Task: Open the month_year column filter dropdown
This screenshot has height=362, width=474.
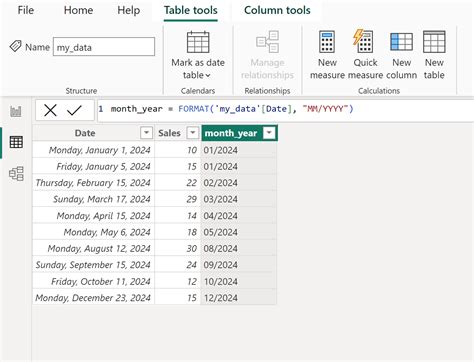Action: coord(269,133)
